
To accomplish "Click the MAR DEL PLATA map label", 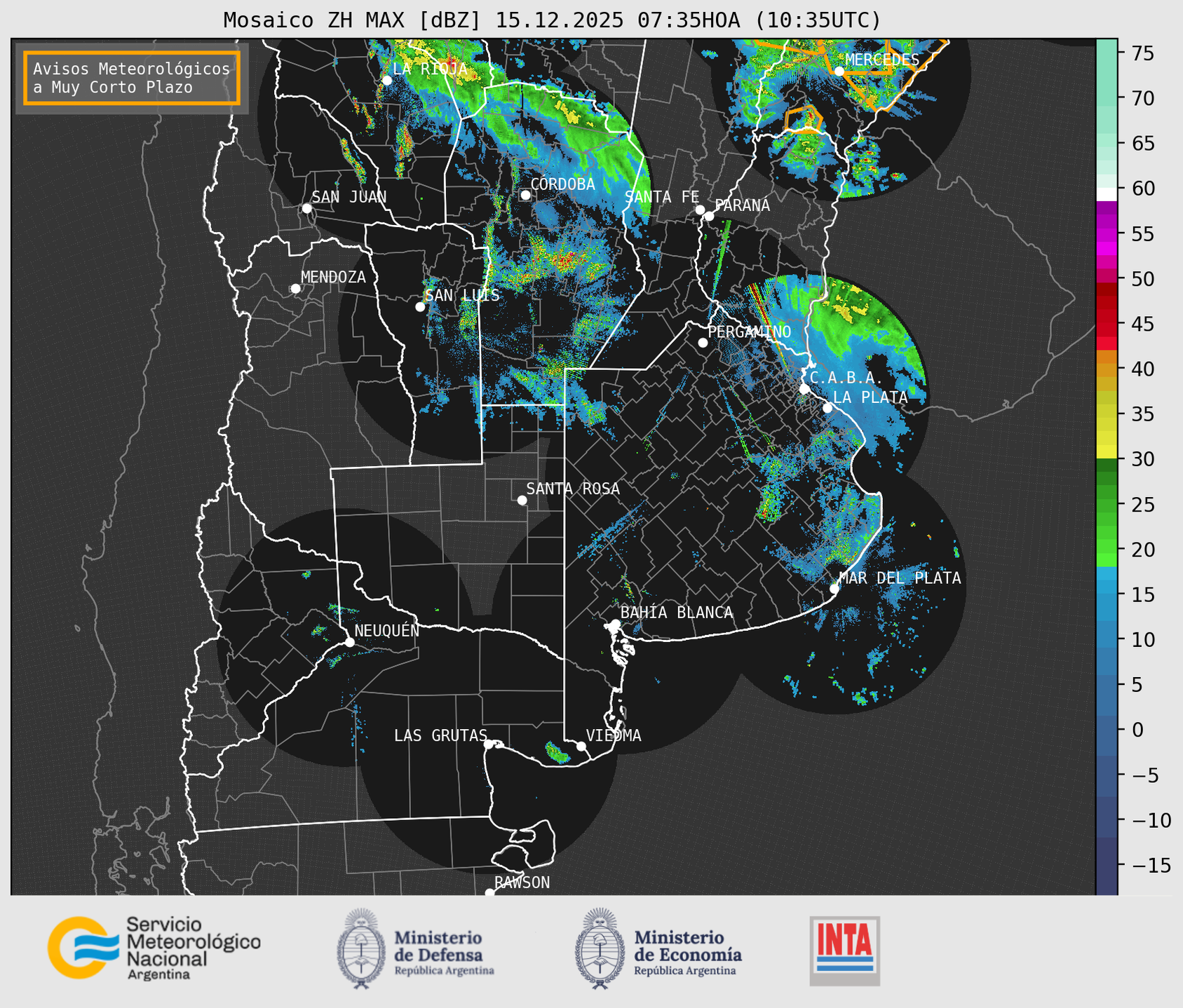I will pyautogui.click(x=900, y=578).
